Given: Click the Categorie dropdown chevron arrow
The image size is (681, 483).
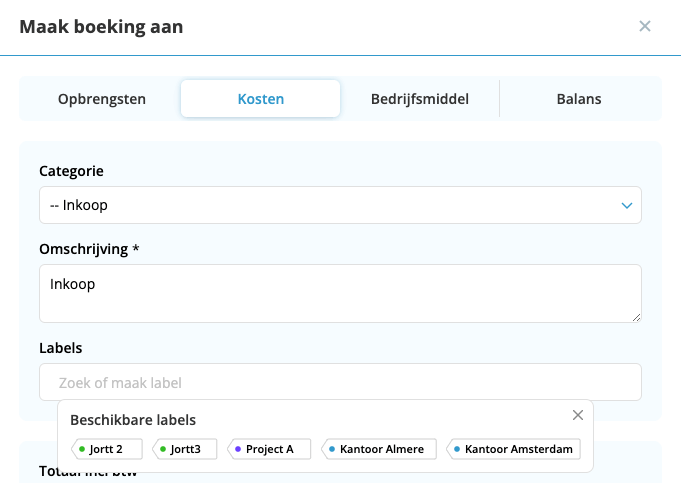Looking at the screenshot, I should point(626,205).
